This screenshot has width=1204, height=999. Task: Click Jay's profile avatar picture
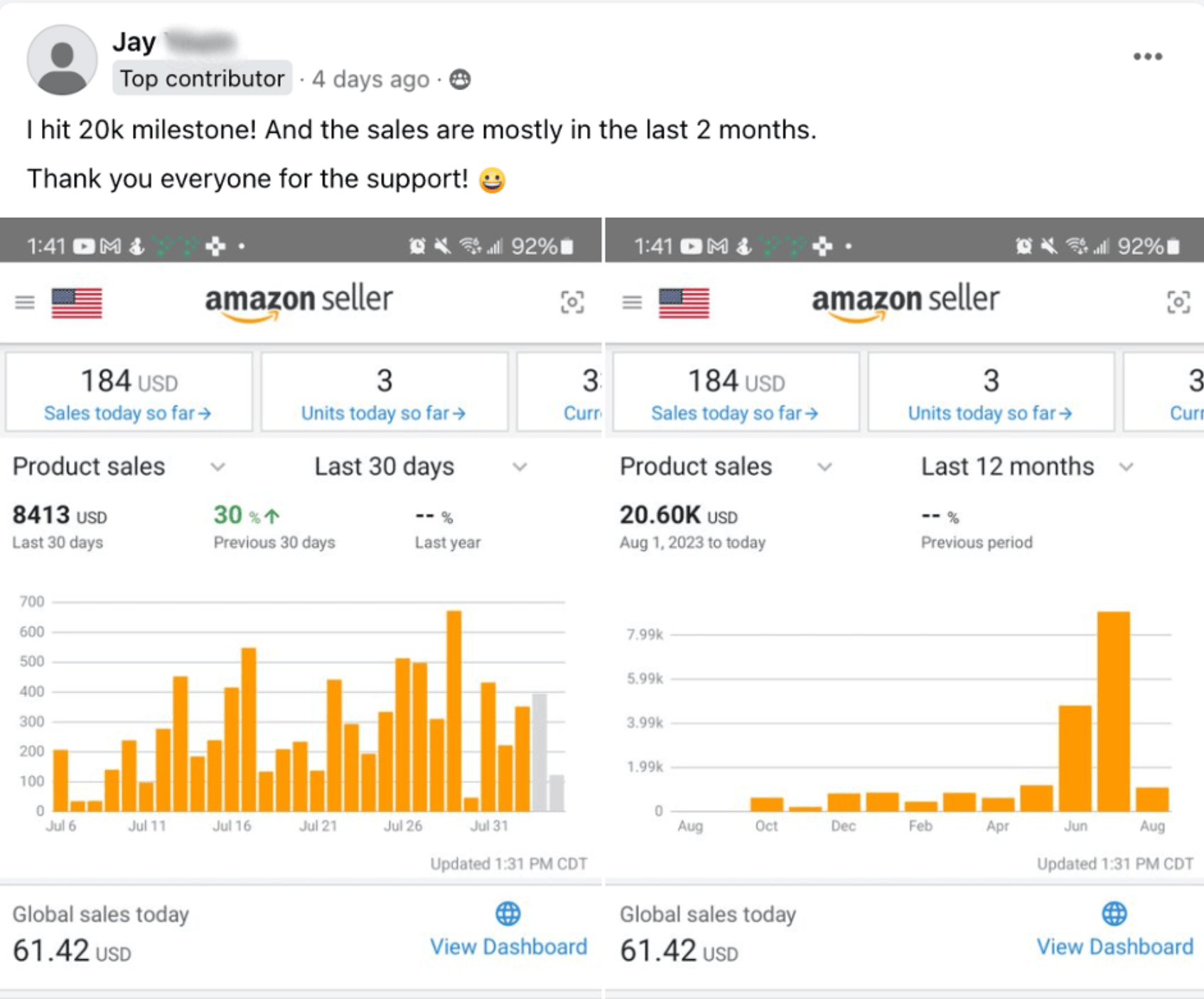point(62,60)
